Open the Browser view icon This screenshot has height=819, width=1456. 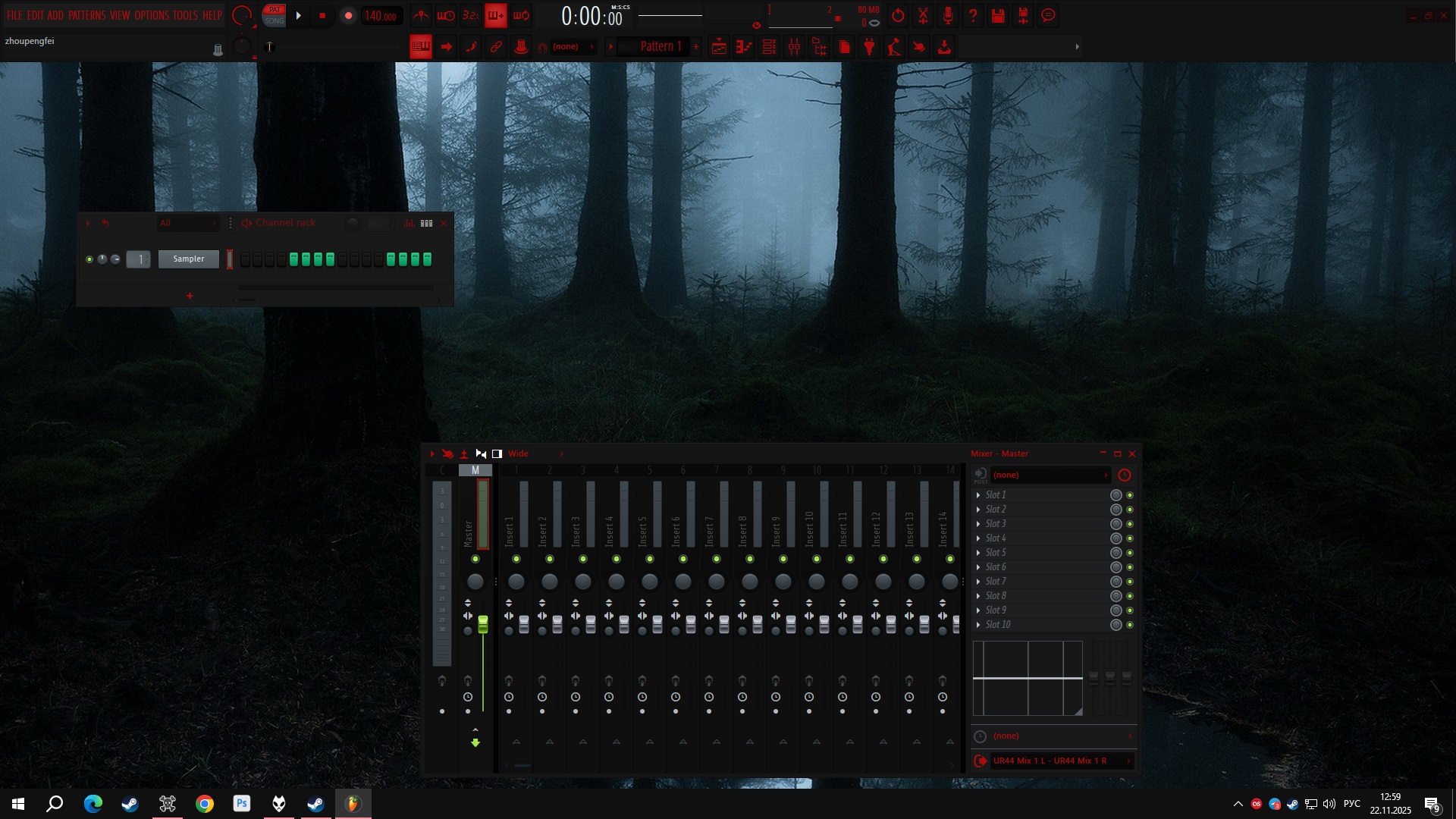tap(820, 47)
